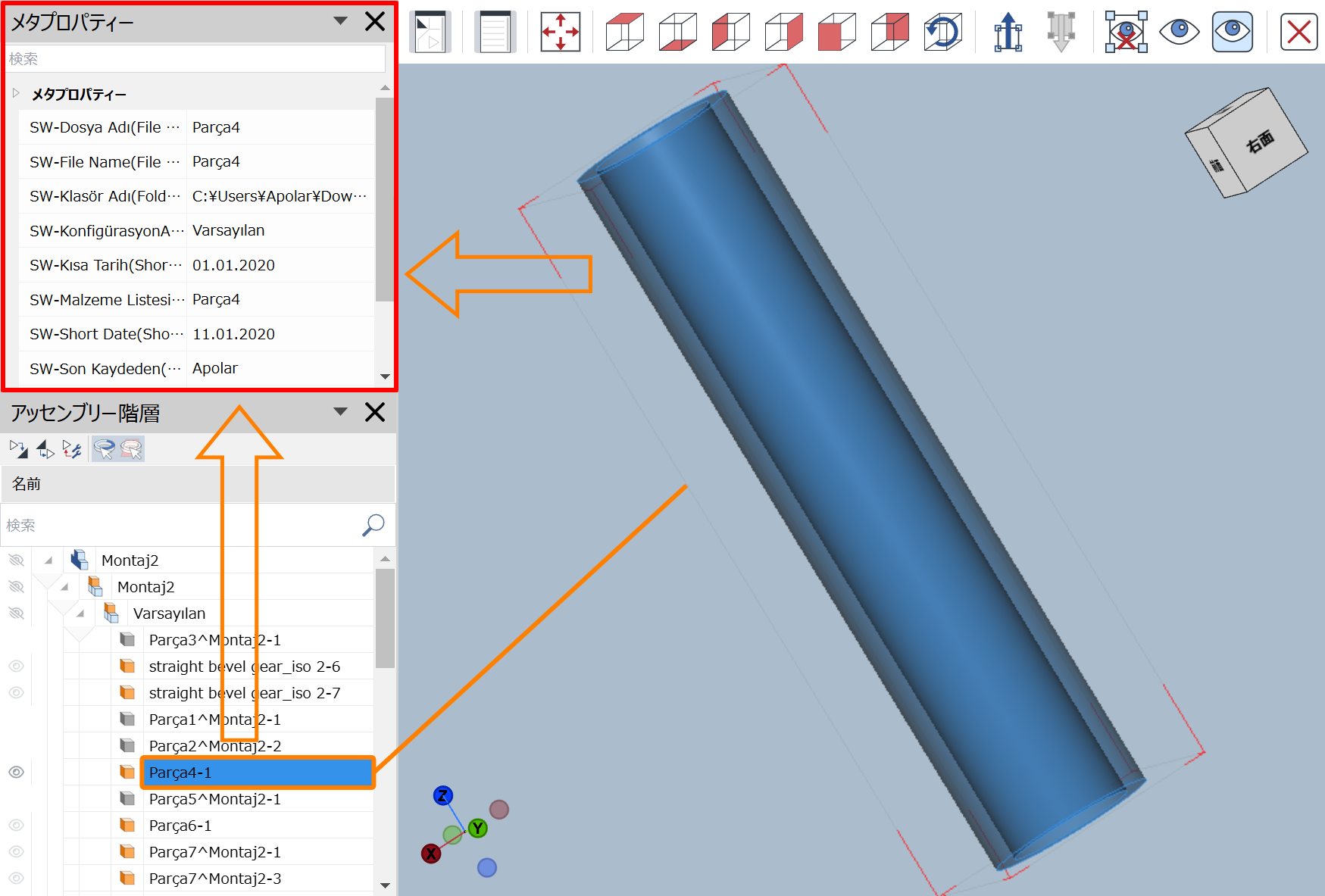Toggle visibility of Varsayılan row
1325x896 pixels.
click(16, 613)
